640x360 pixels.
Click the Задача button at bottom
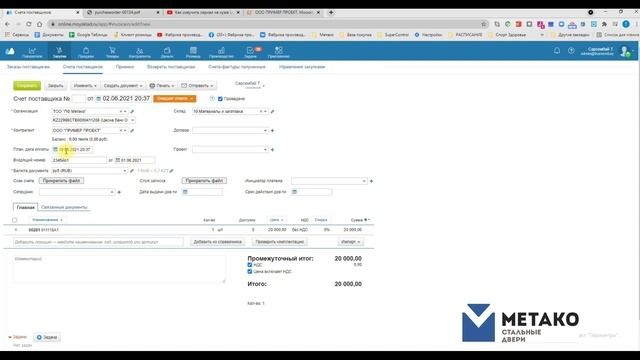click(47, 338)
